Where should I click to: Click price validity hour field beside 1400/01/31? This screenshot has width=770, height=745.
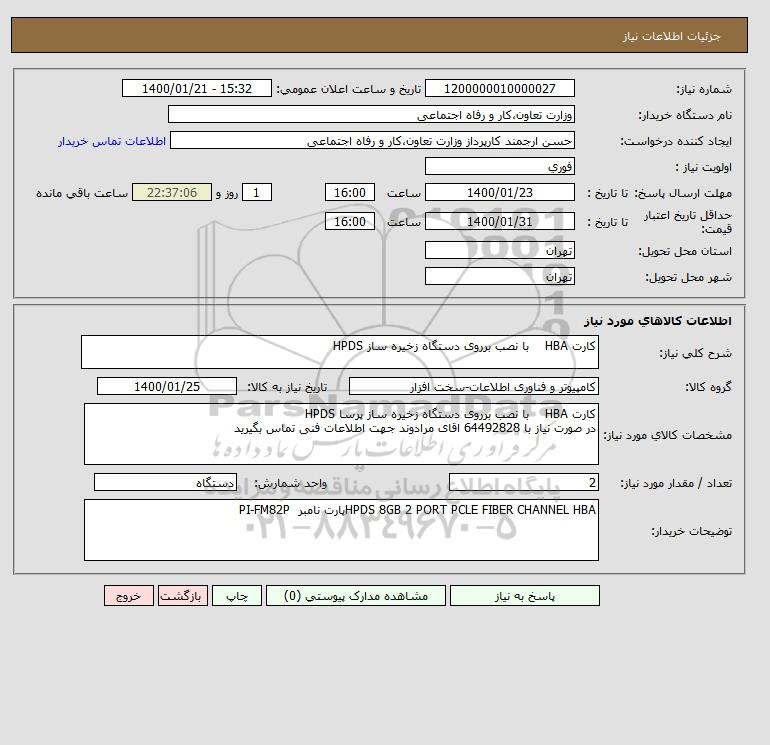(350, 221)
